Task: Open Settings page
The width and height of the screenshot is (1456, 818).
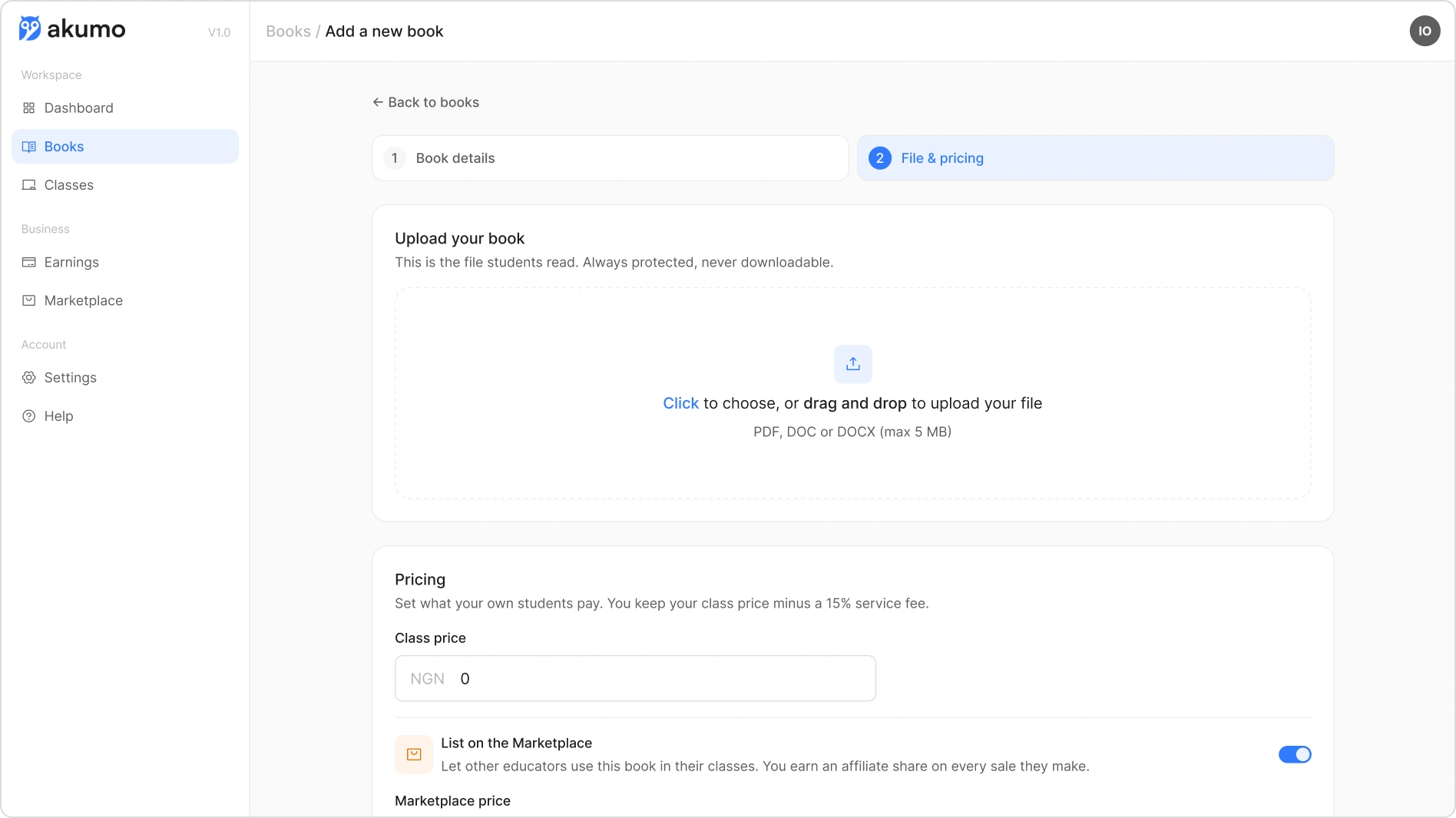Action: (125, 378)
